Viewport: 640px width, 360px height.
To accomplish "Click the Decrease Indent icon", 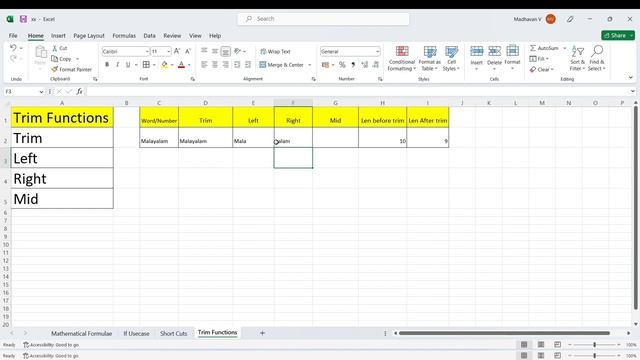I will (237, 64).
